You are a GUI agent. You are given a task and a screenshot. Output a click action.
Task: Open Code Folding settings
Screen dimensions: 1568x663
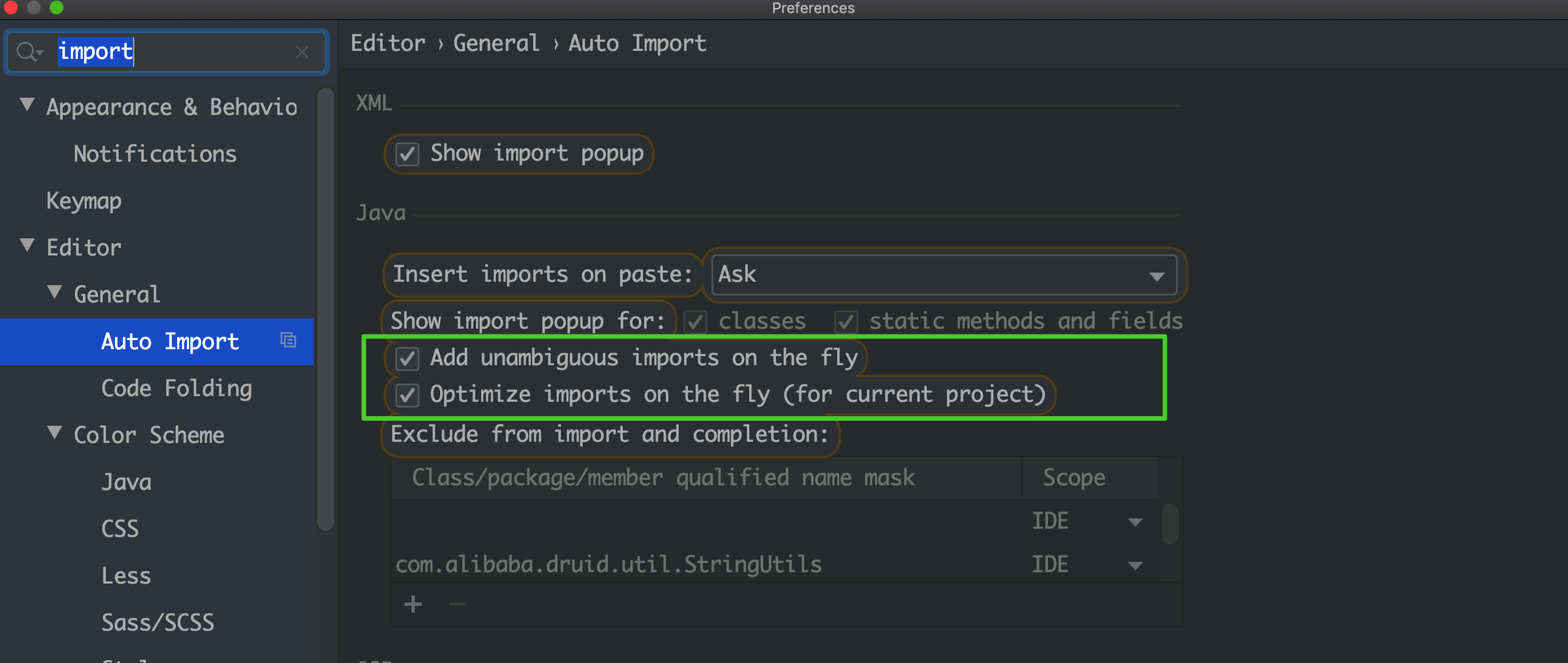coord(177,389)
